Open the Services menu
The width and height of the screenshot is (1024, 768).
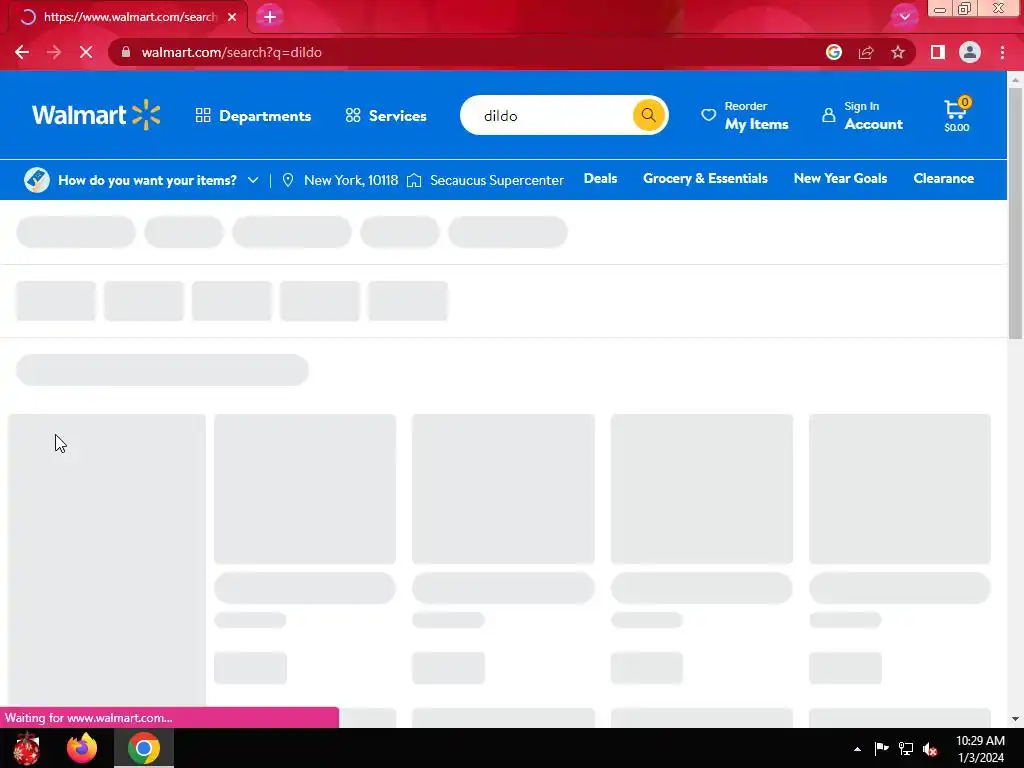point(386,116)
